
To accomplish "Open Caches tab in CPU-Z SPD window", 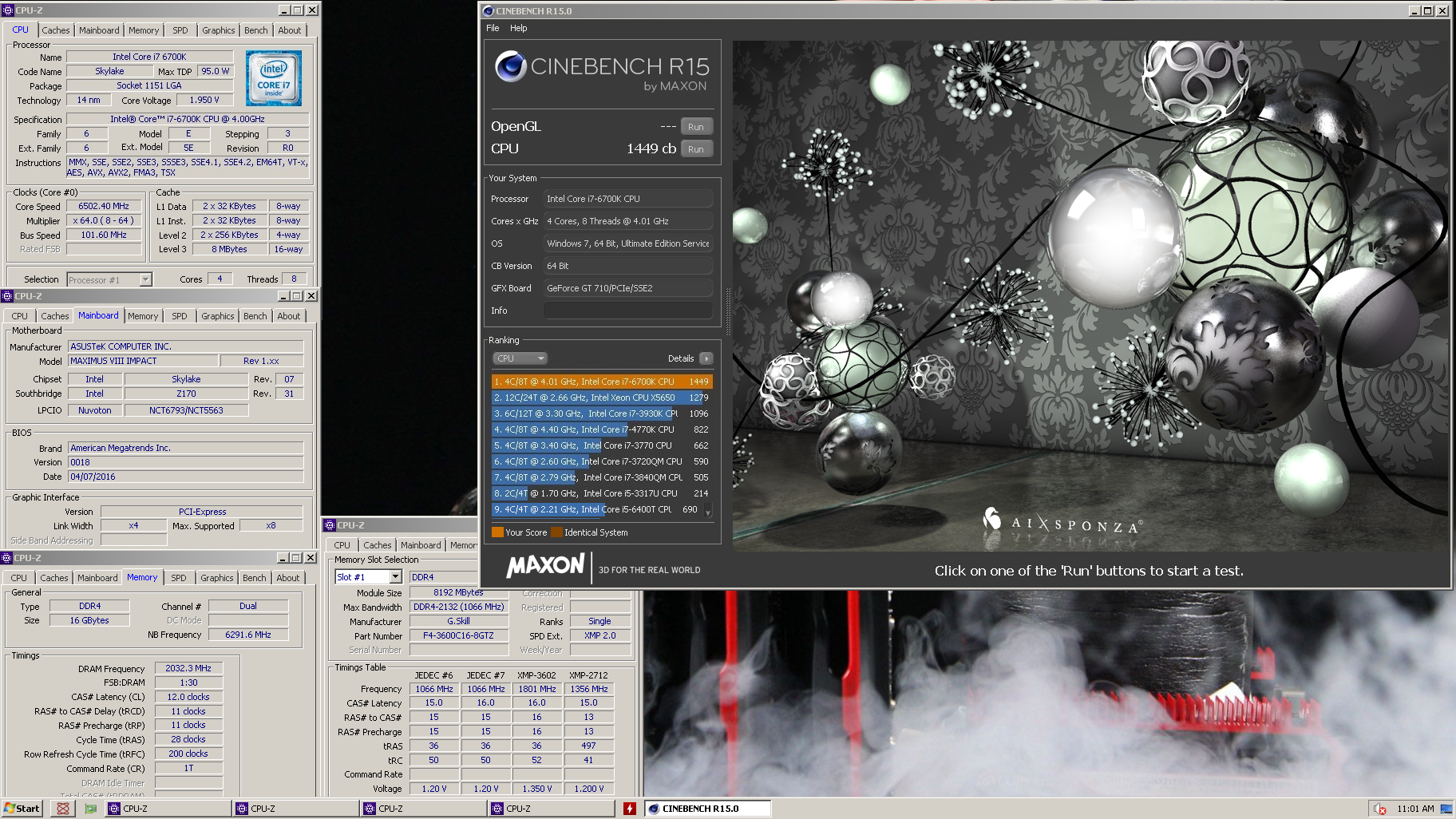I will (x=378, y=545).
